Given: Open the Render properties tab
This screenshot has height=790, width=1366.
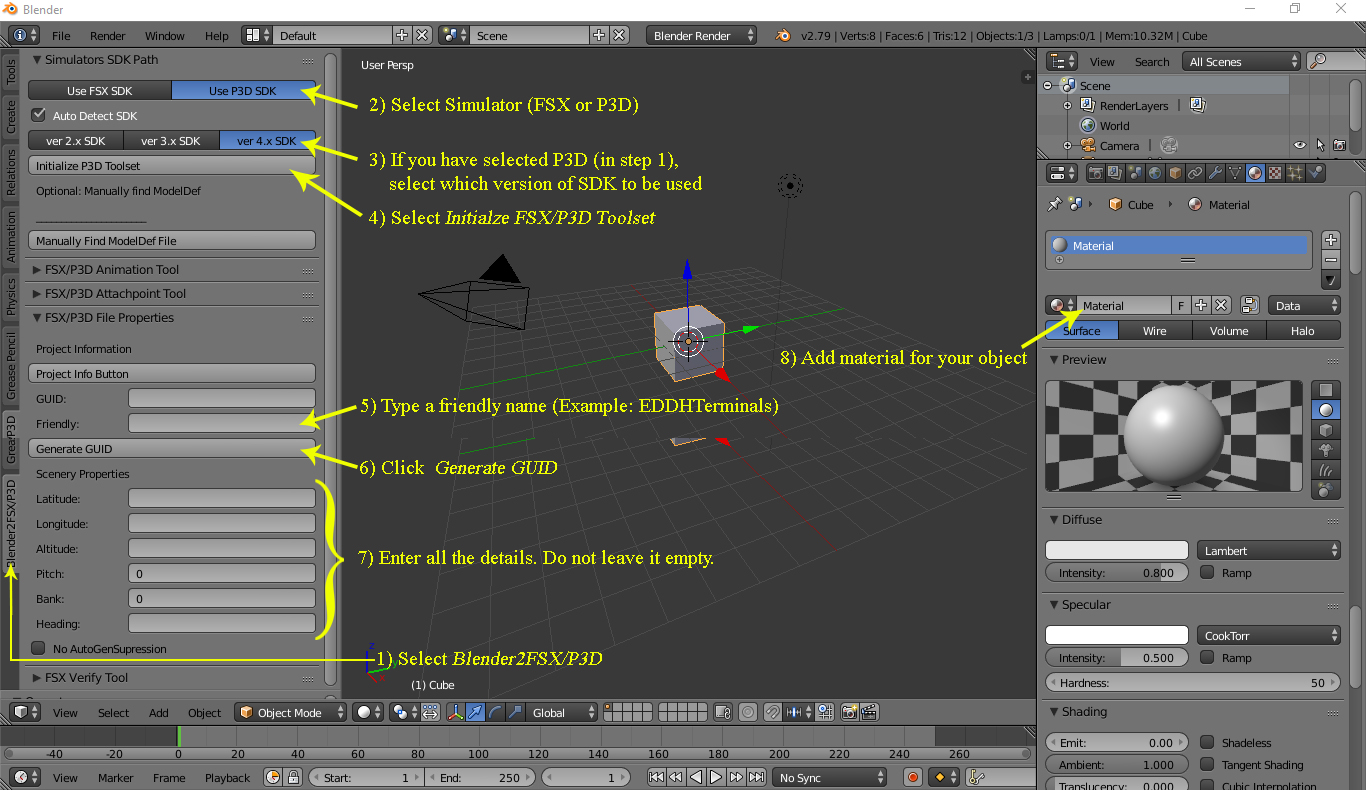Looking at the screenshot, I should [1096, 172].
